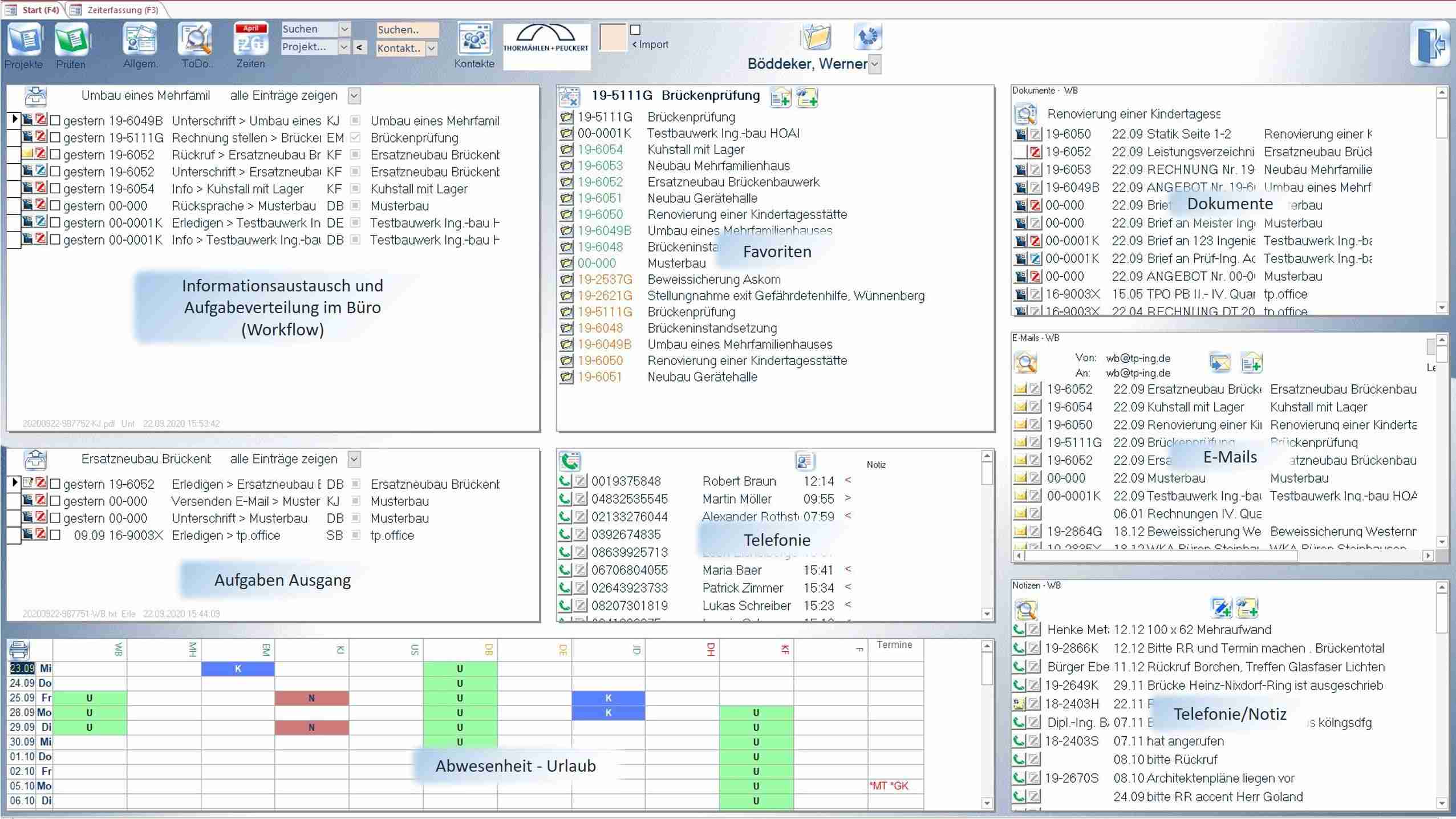Click the Suchen.. Kontakt search field
Image resolution: width=1456 pixels, height=819 pixels.
pyautogui.click(x=407, y=30)
